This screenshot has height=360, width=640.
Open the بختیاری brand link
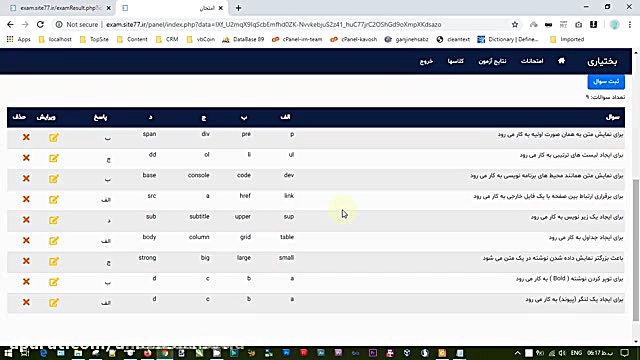(x=602, y=61)
